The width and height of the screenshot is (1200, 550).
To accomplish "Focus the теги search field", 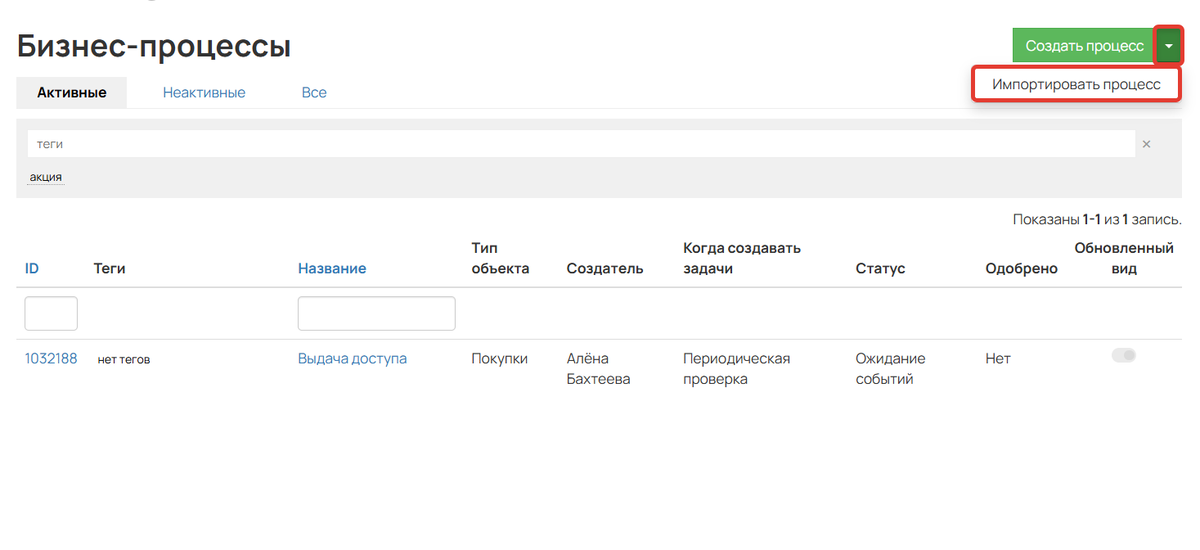I will (x=580, y=144).
